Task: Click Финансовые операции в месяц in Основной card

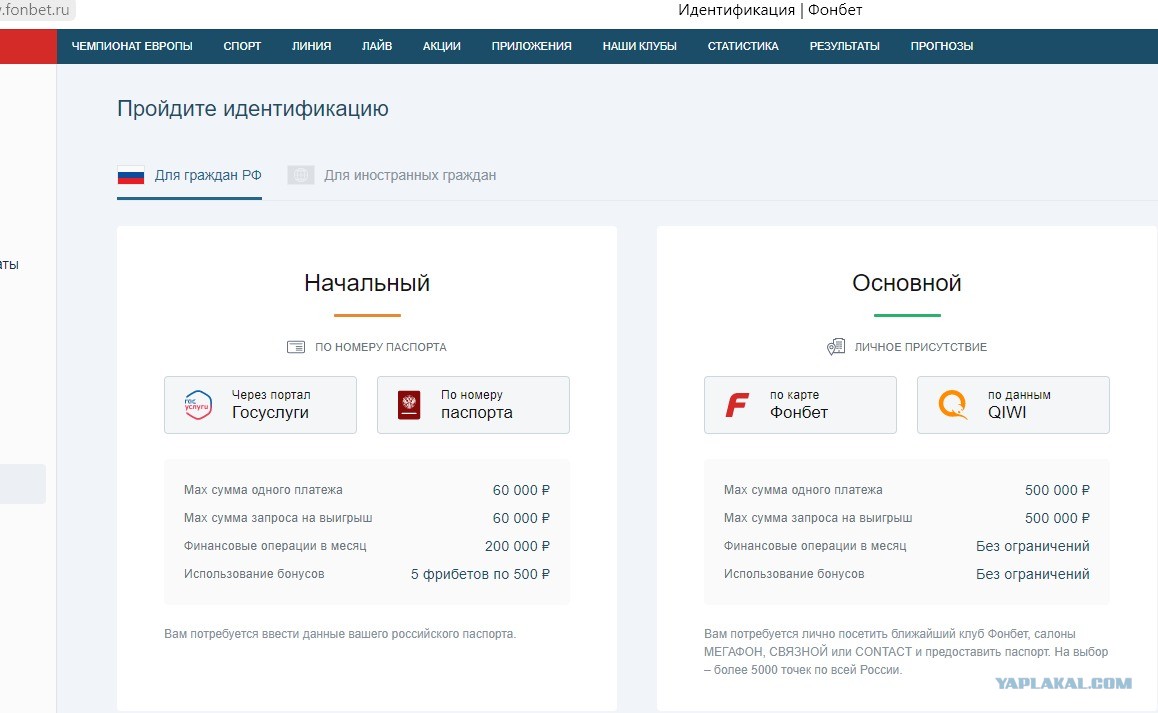Action: tap(815, 546)
